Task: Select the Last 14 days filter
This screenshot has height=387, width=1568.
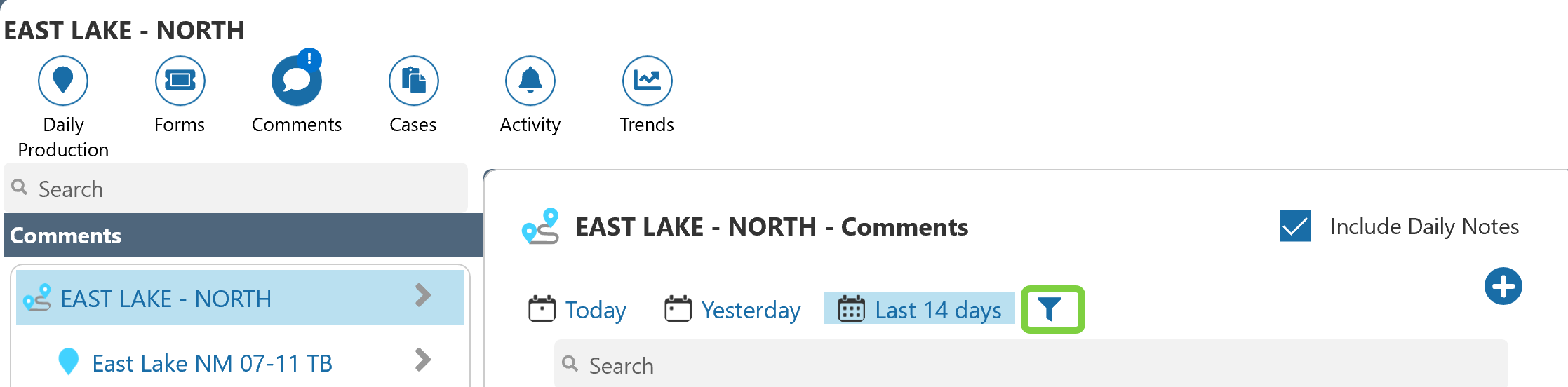Action: pyautogui.click(x=920, y=309)
